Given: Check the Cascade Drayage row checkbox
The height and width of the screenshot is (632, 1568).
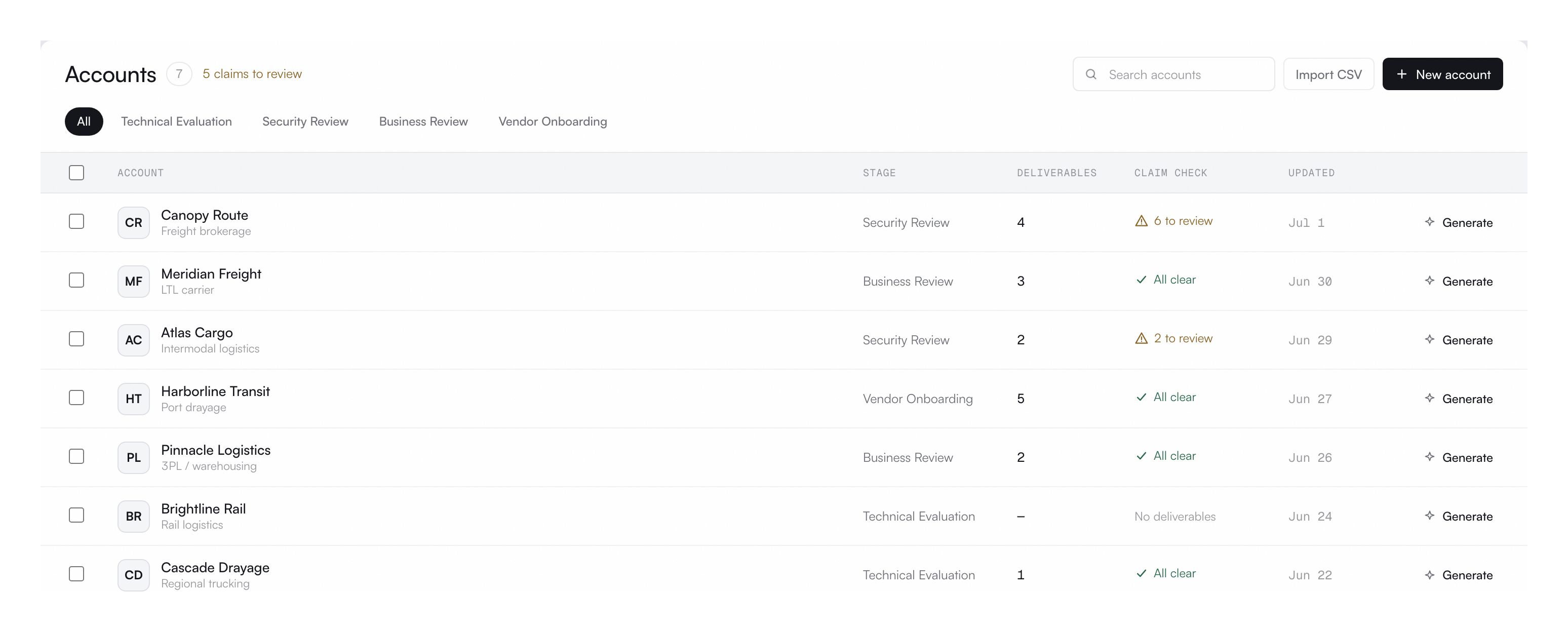Looking at the screenshot, I should pos(76,574).
